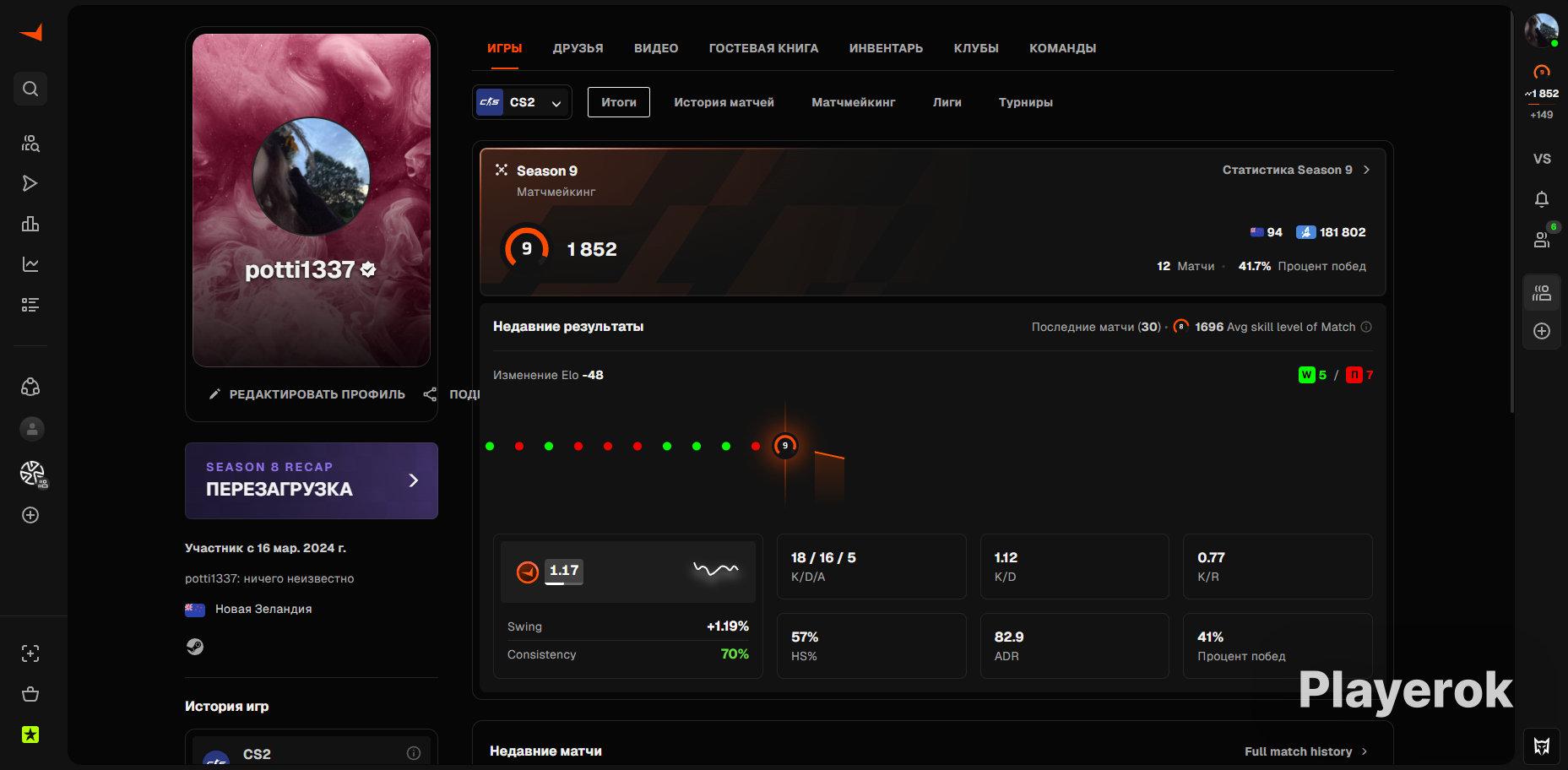Viewport: 1568px width, 770px height.
Task: Open Season 8 Recap card
Action: click(312, 480)
